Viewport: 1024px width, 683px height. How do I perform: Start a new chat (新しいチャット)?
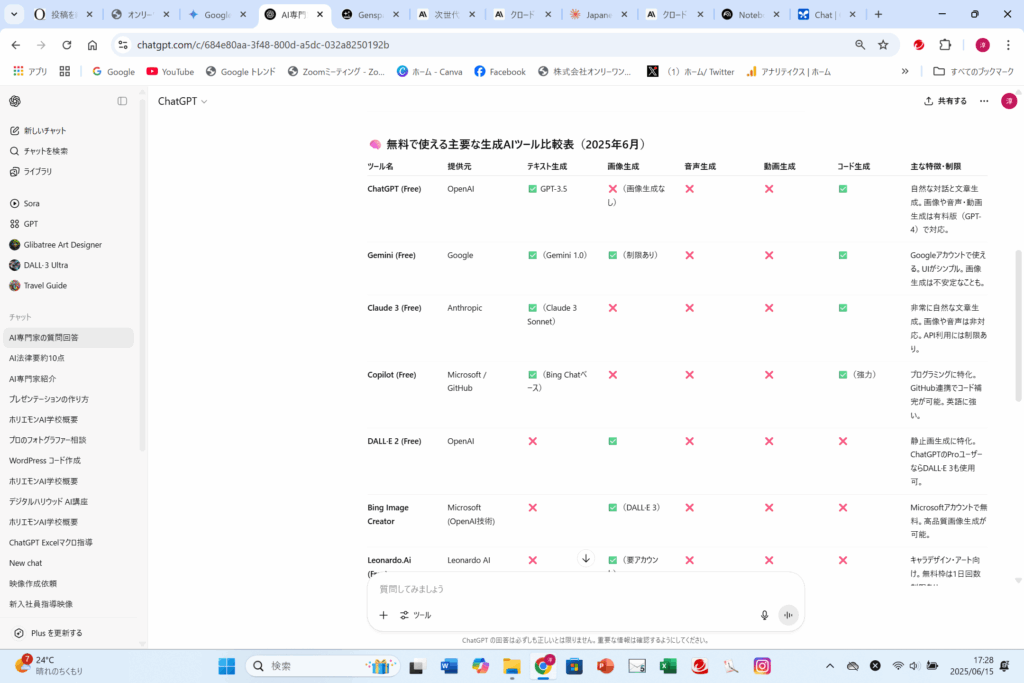click(38, 131)
